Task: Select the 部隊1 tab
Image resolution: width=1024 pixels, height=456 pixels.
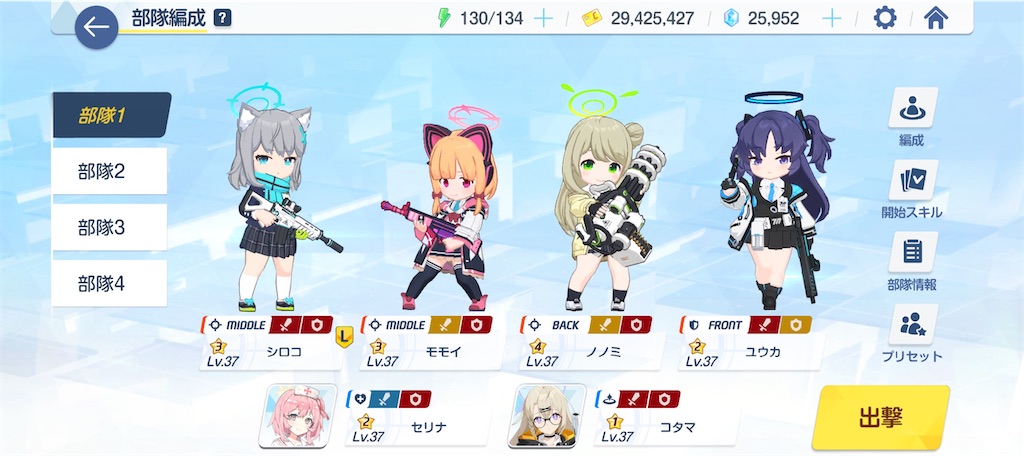Action: click(x=112, y=116)
